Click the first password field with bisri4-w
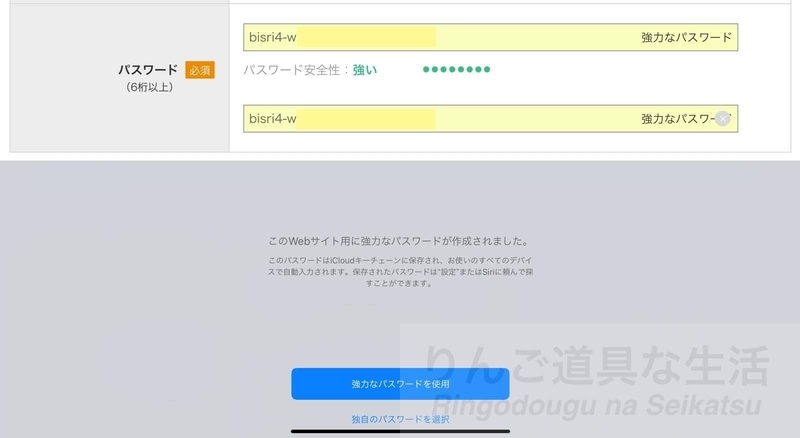 click(x=490, y=37)
